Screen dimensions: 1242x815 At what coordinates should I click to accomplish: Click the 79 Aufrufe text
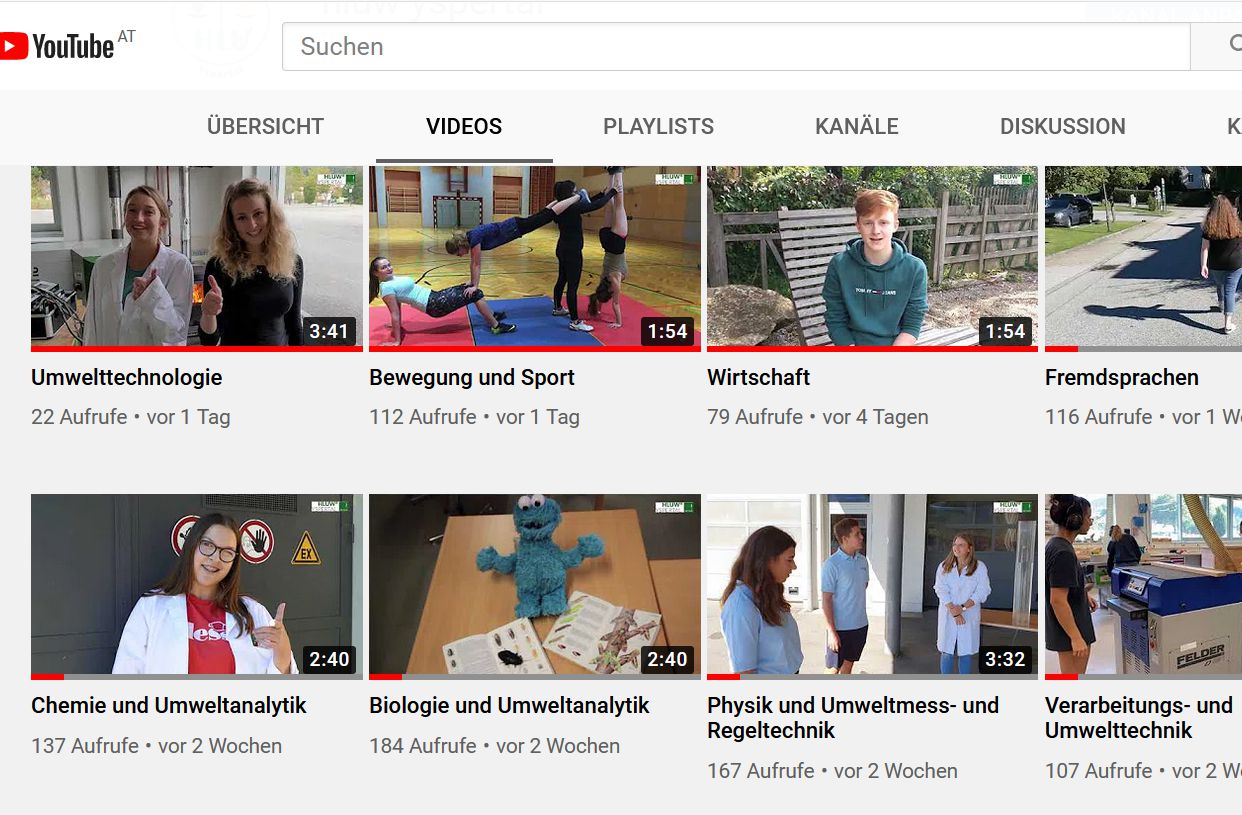(x=755, y=417)
